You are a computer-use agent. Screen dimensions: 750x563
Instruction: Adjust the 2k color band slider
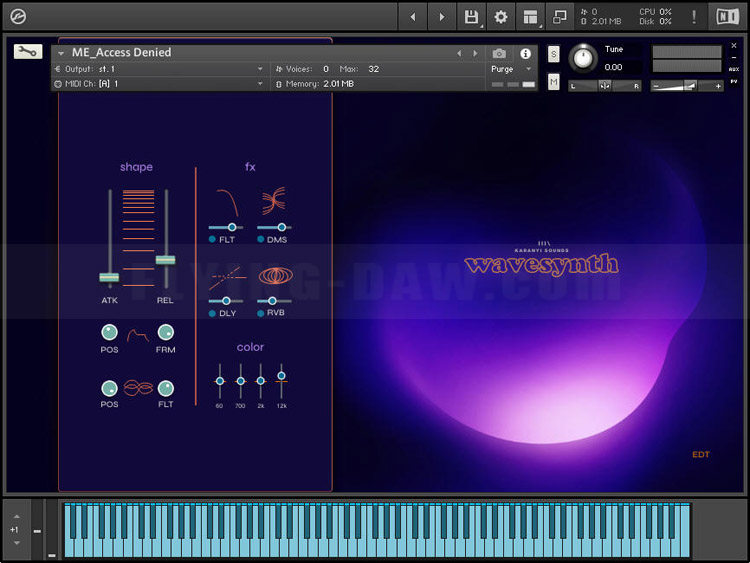point(261,381)
